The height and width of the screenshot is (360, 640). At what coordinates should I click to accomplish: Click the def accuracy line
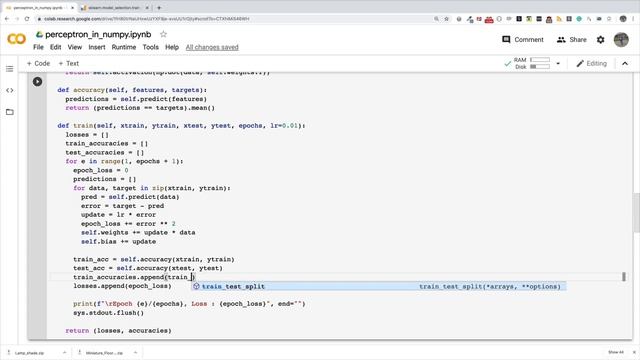click(x=132, y=90)
